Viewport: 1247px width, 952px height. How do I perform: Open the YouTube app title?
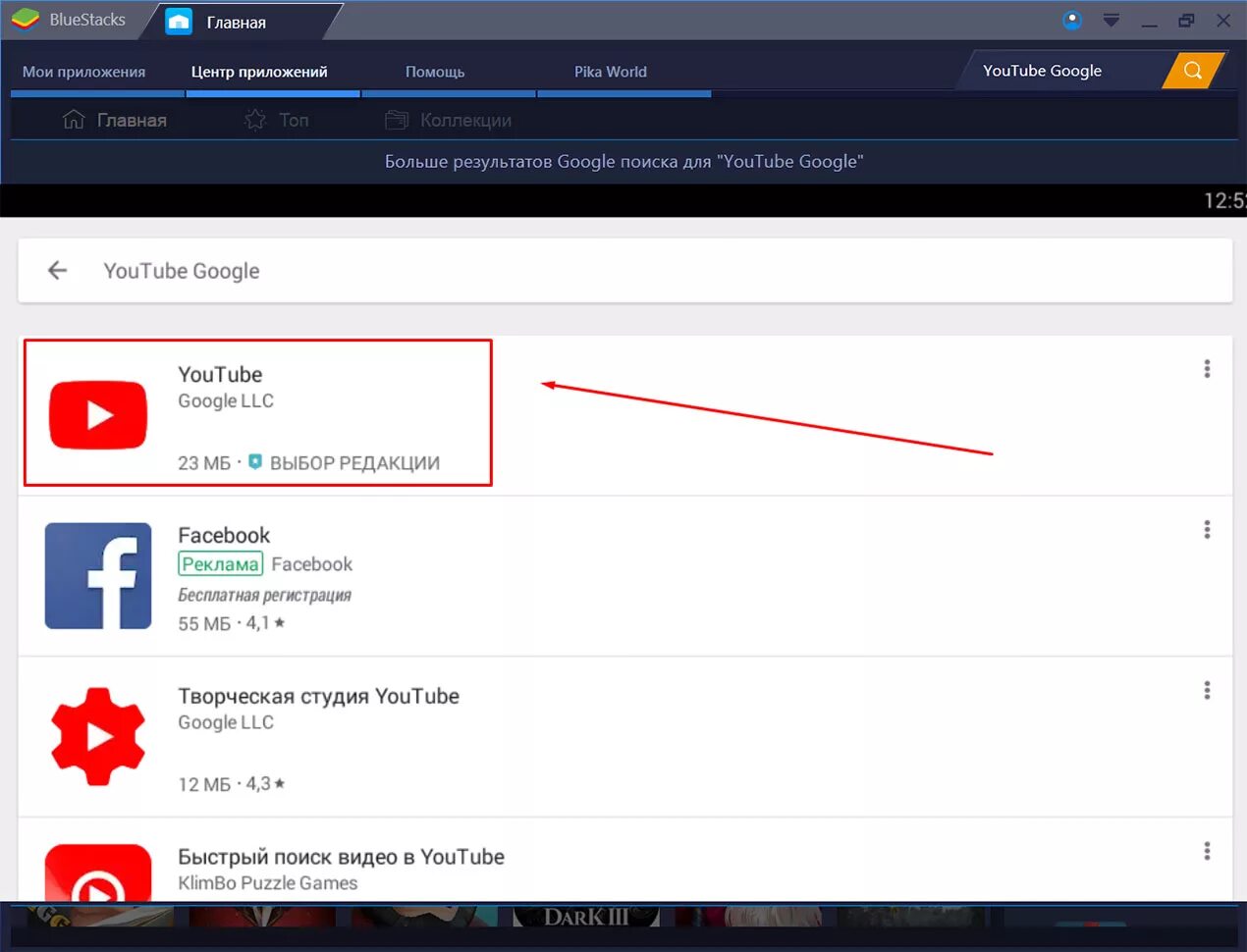pos(220,374)
